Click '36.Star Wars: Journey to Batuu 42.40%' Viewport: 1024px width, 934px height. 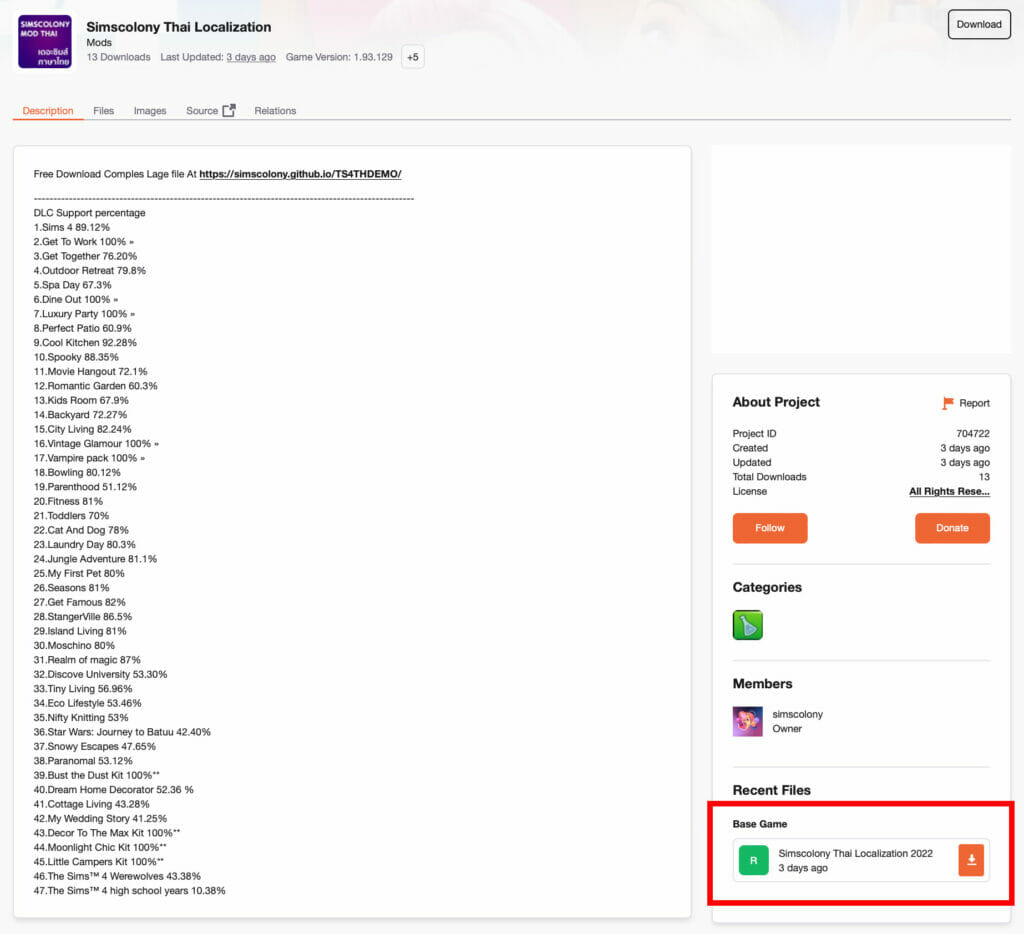point(122,732)
